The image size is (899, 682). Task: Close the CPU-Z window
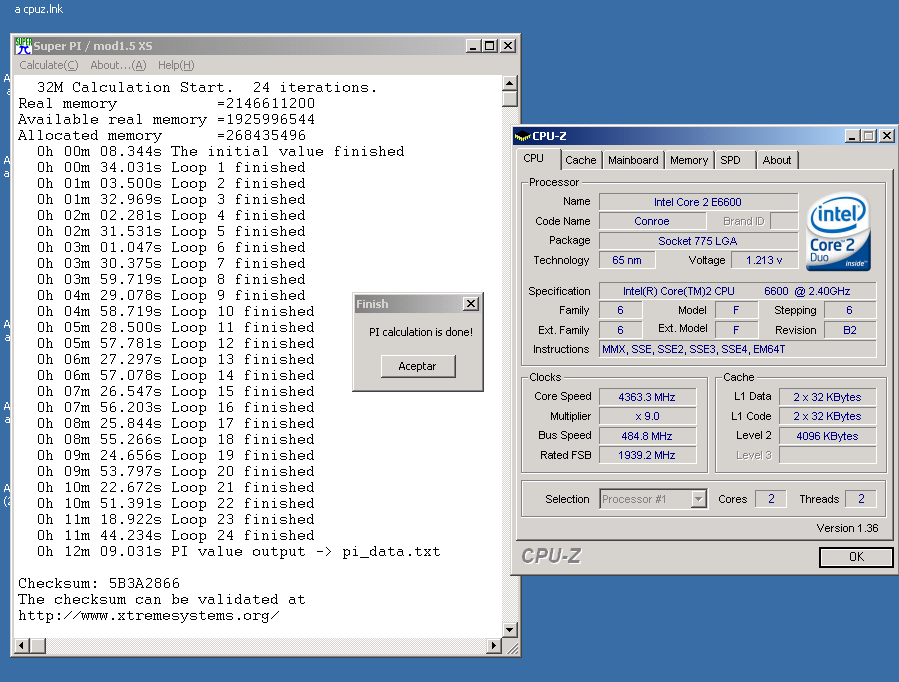tap(886, 136)
